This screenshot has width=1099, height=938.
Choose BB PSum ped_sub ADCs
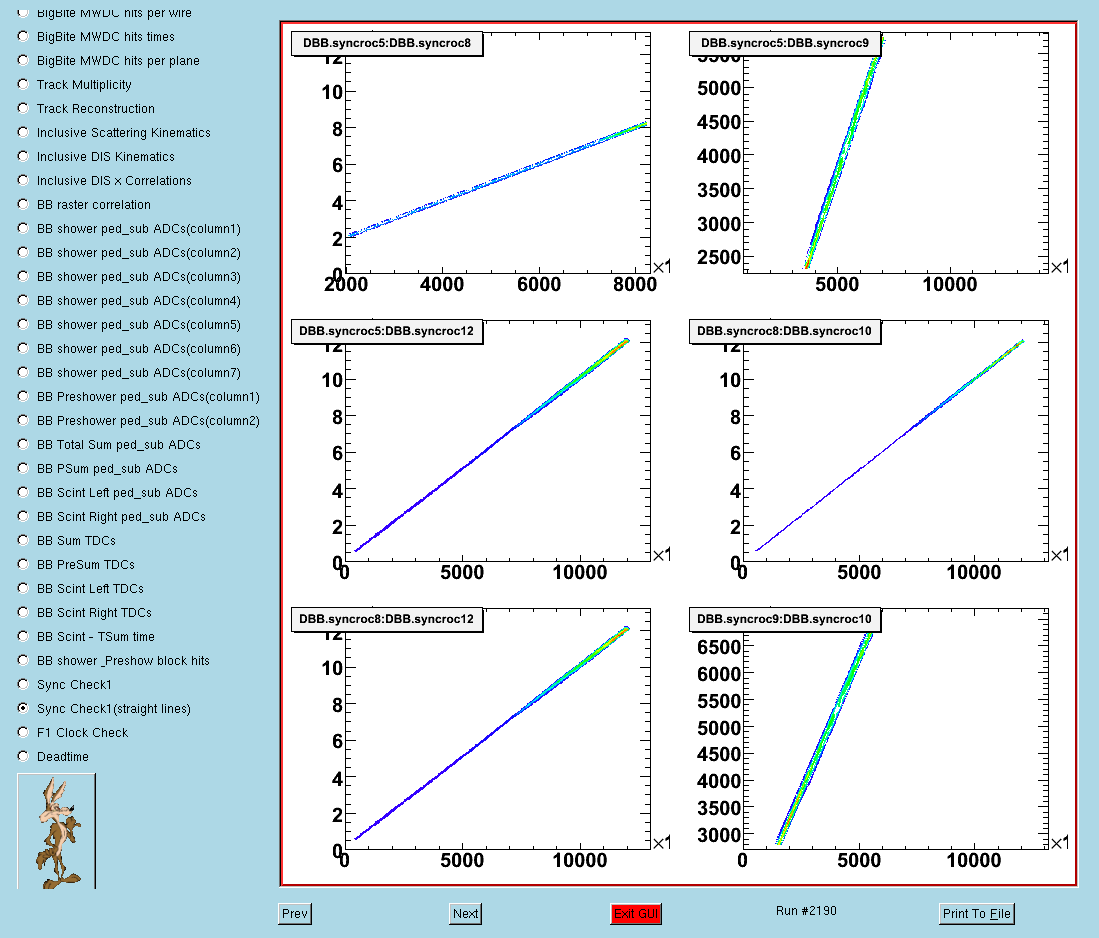tap(23, 468)
